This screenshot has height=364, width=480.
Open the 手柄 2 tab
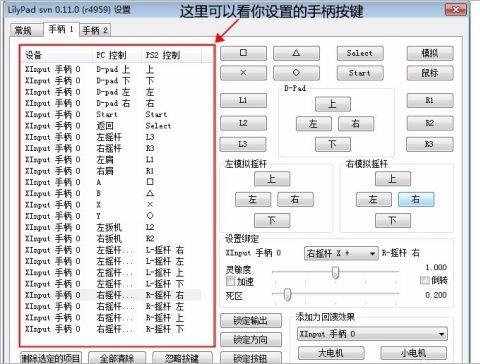pos(95,30)
